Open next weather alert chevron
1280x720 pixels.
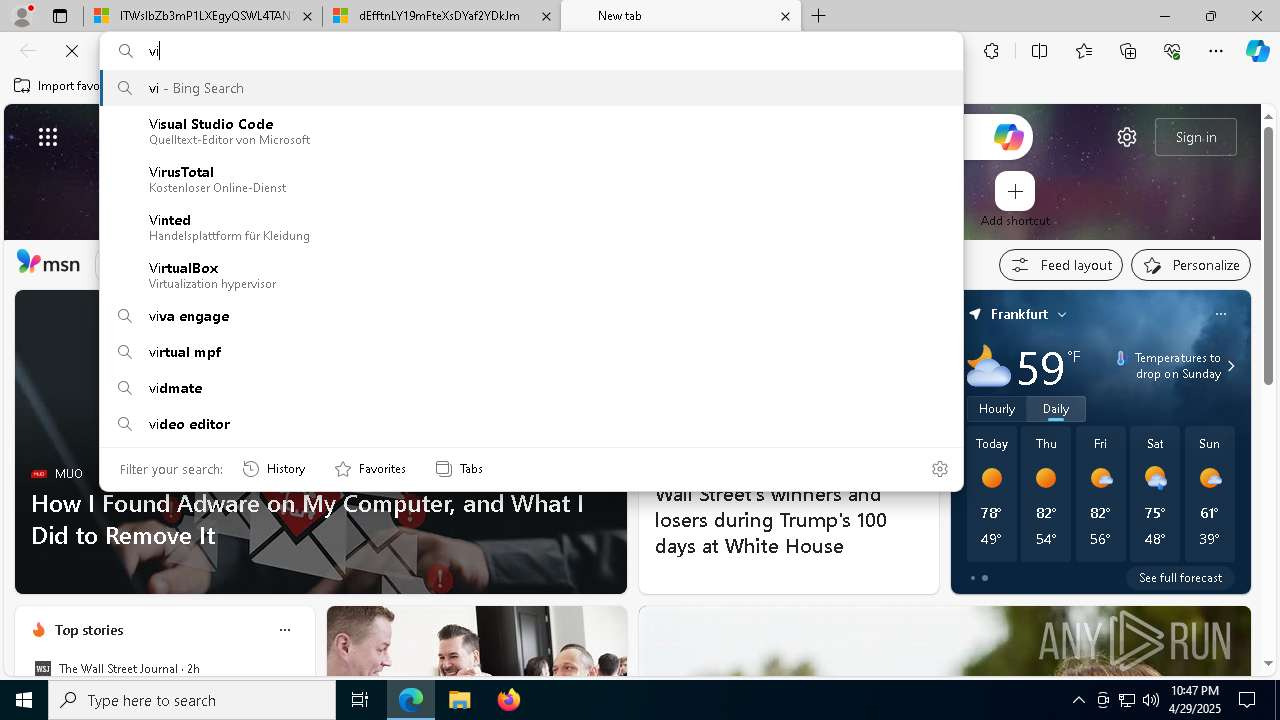1231,366
